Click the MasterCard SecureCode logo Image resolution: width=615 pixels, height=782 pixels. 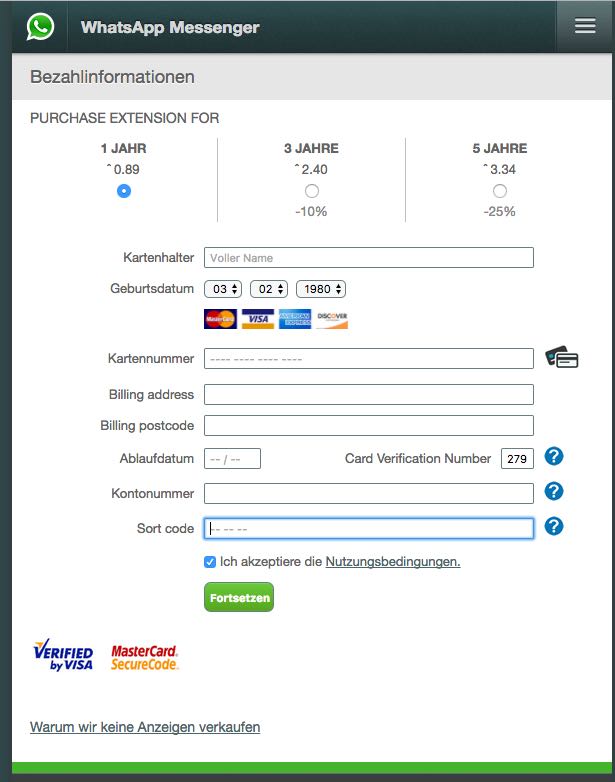coord(144,657)
